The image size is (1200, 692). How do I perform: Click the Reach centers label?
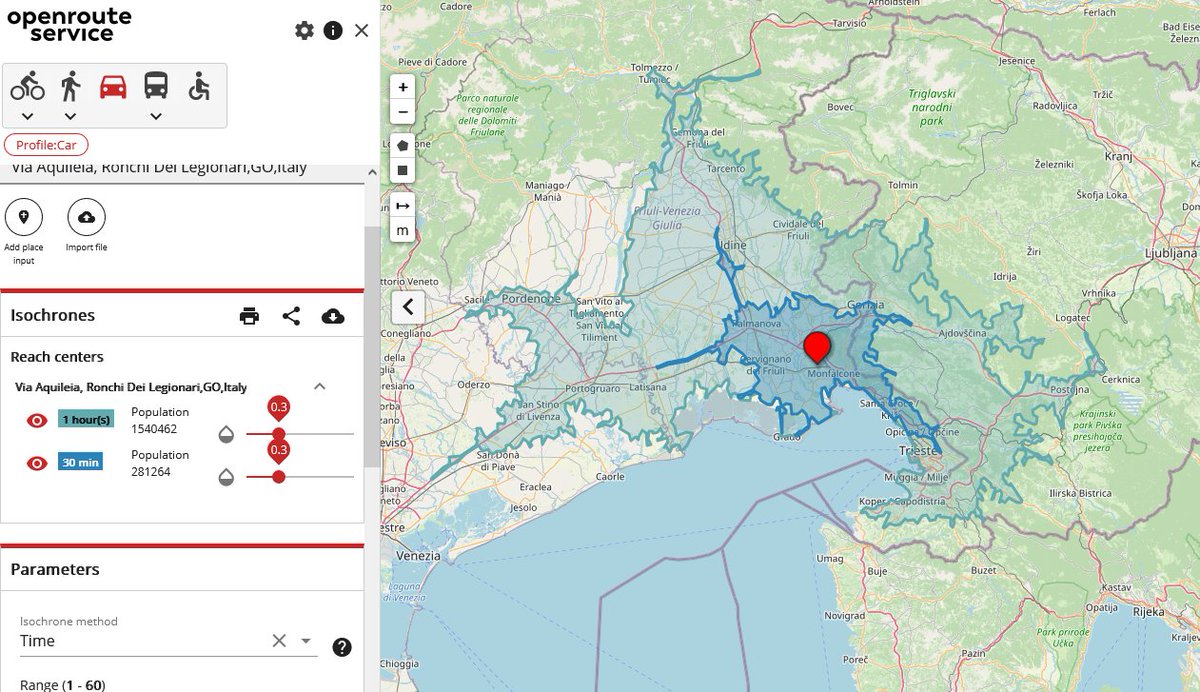click(57, 357)
